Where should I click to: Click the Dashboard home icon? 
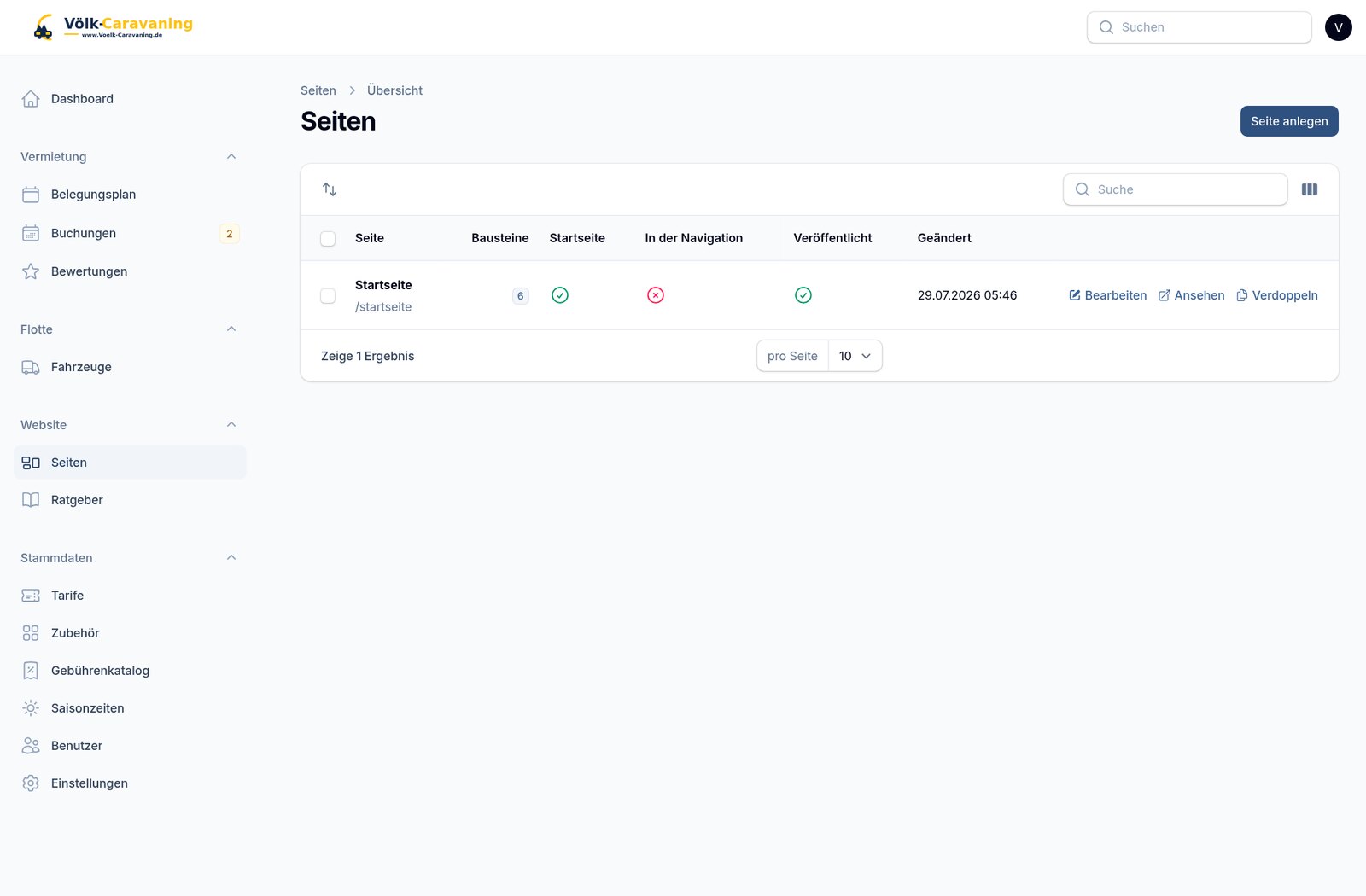(31, 99)
